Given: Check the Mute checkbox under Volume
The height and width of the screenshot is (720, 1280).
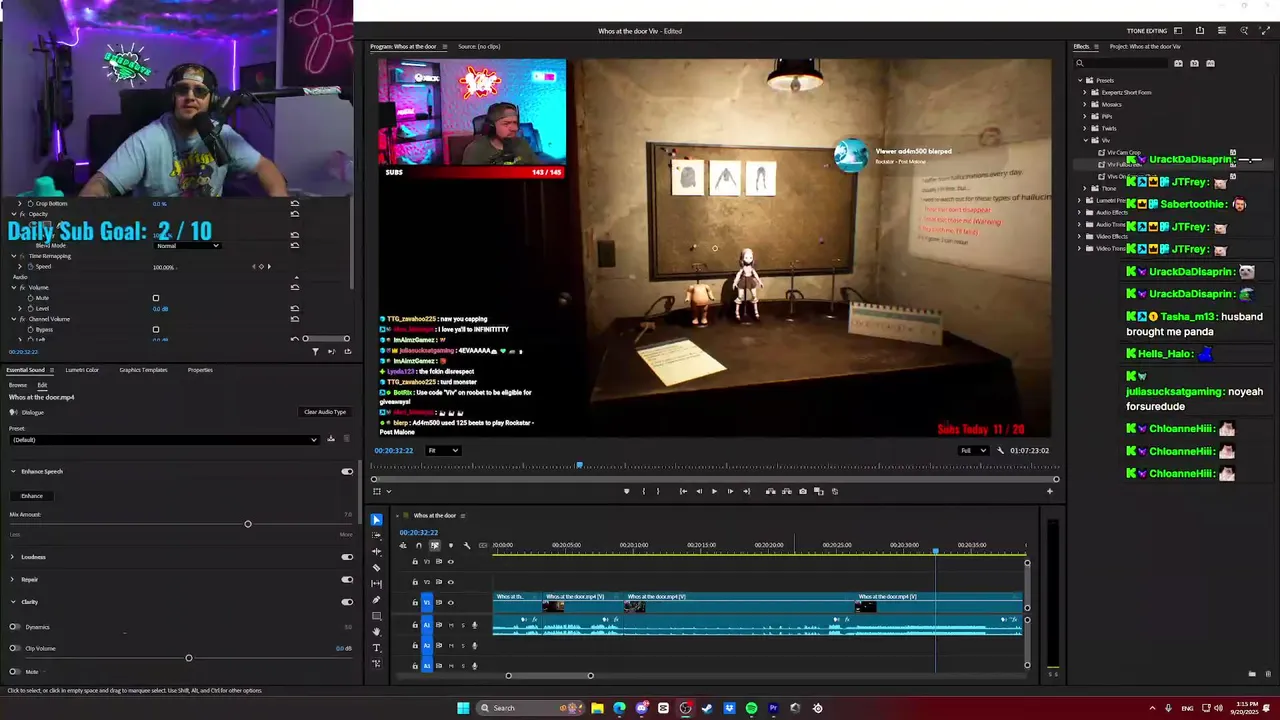Looking at the screenshot, I should pos(156,298).
